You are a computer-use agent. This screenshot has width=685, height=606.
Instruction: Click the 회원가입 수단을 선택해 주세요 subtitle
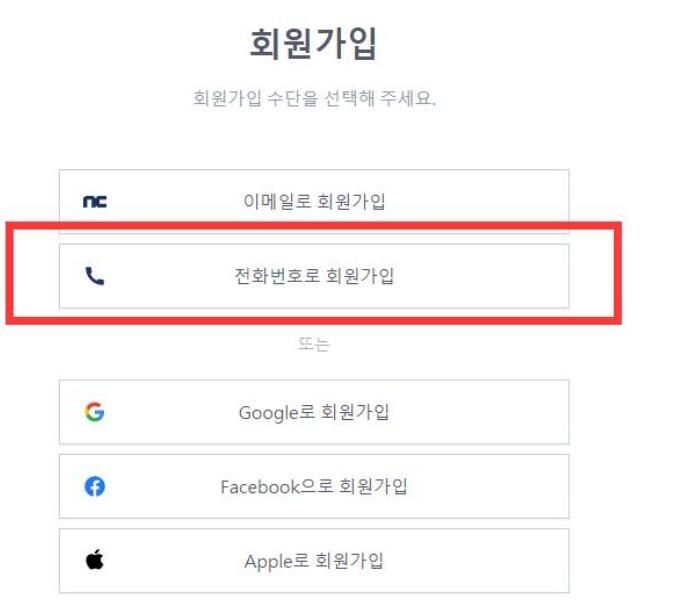(x=315, y=98)
